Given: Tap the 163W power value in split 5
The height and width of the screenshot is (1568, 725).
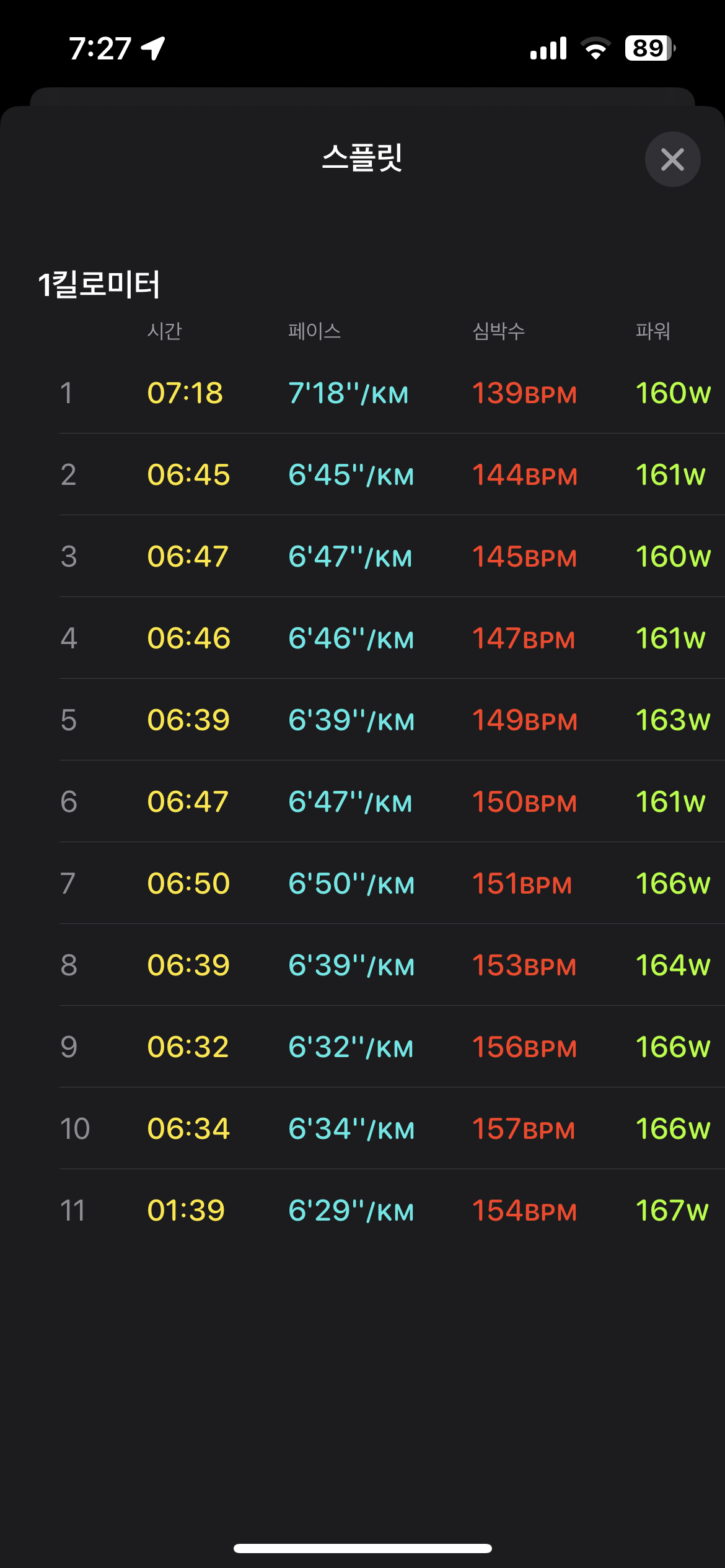Looking at the screenshot, I should (672, 720).
